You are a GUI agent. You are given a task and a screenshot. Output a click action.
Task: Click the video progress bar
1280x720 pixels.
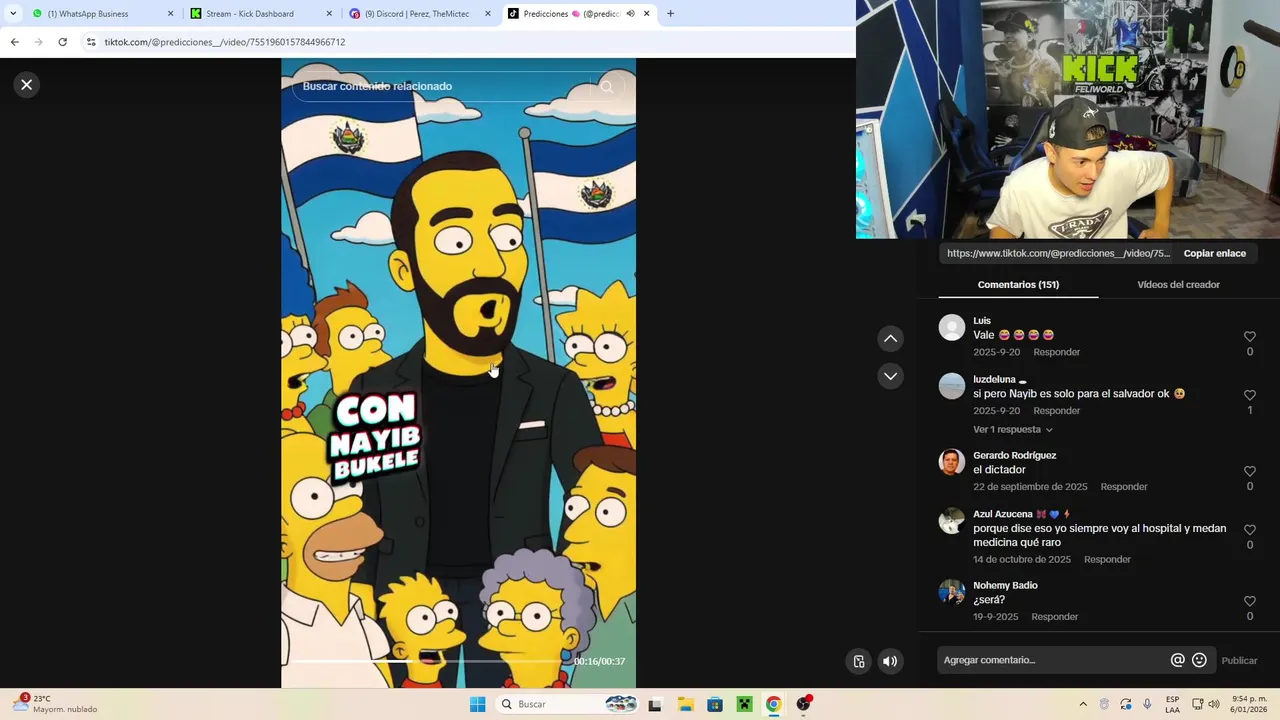[x=428, y=661]
